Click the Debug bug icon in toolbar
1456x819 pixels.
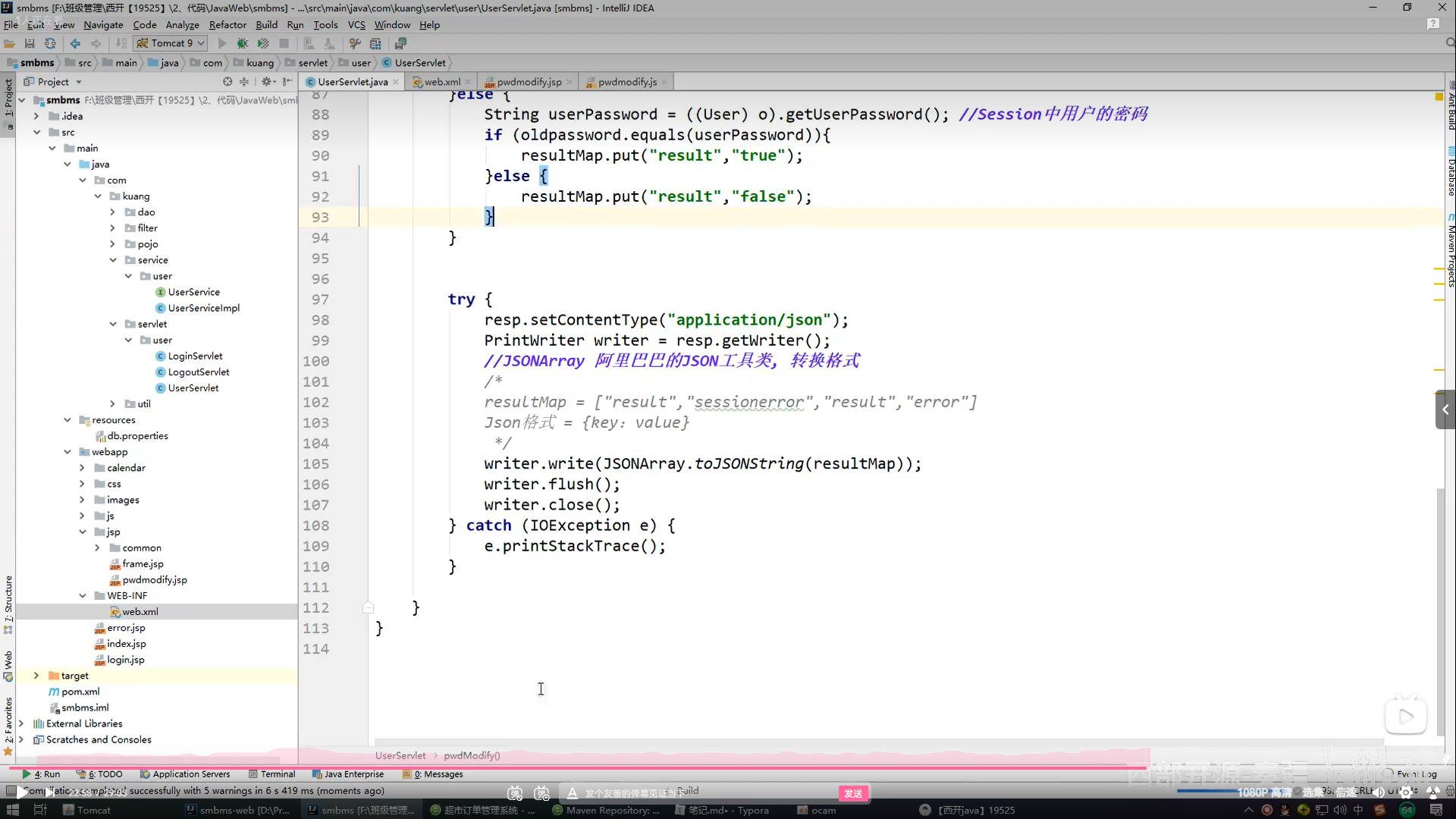(243, 43)
